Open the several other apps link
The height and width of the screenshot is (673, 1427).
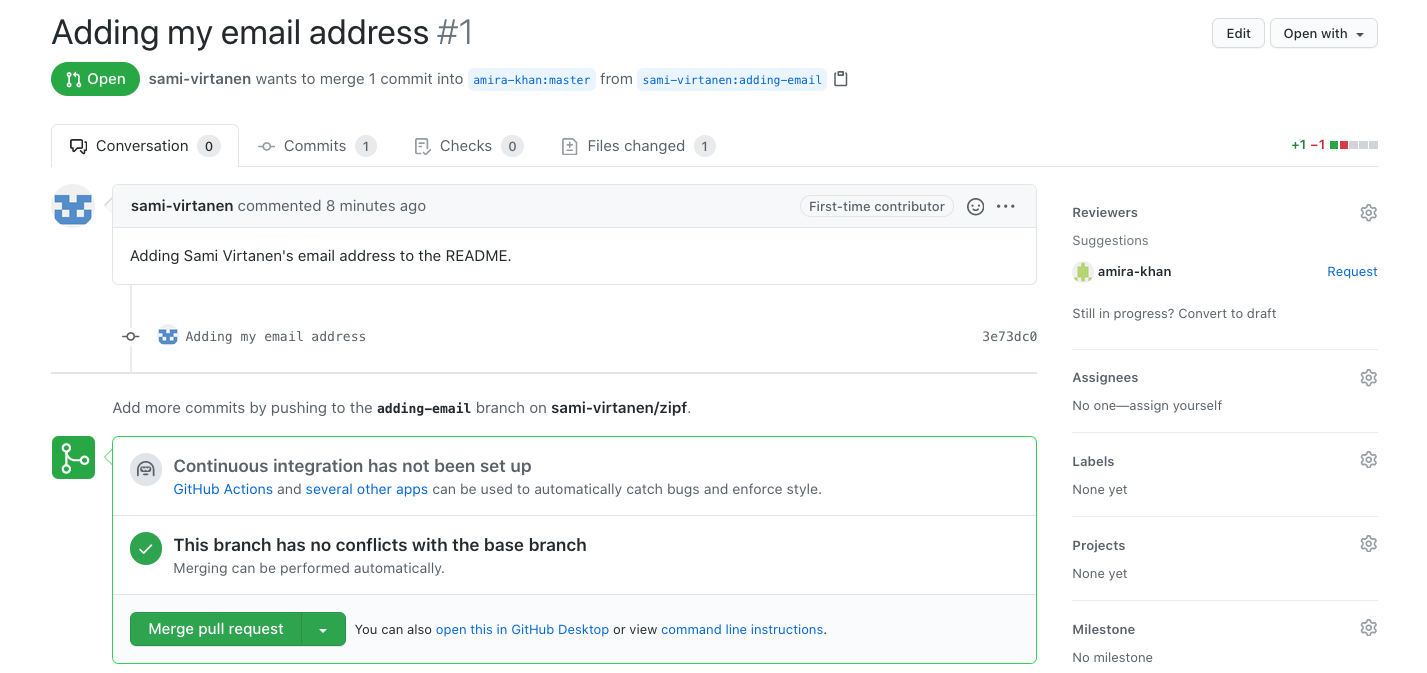click(367, 489)
